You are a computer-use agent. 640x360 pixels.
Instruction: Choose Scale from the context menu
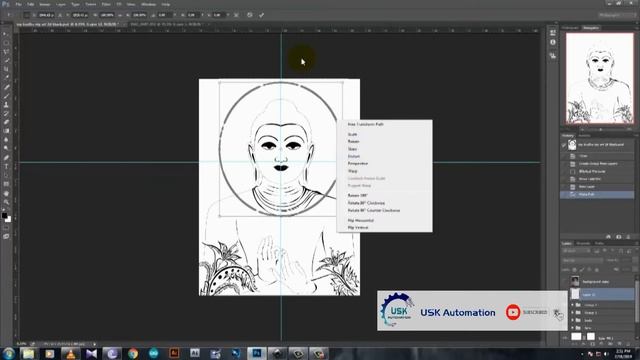point(352,134)
